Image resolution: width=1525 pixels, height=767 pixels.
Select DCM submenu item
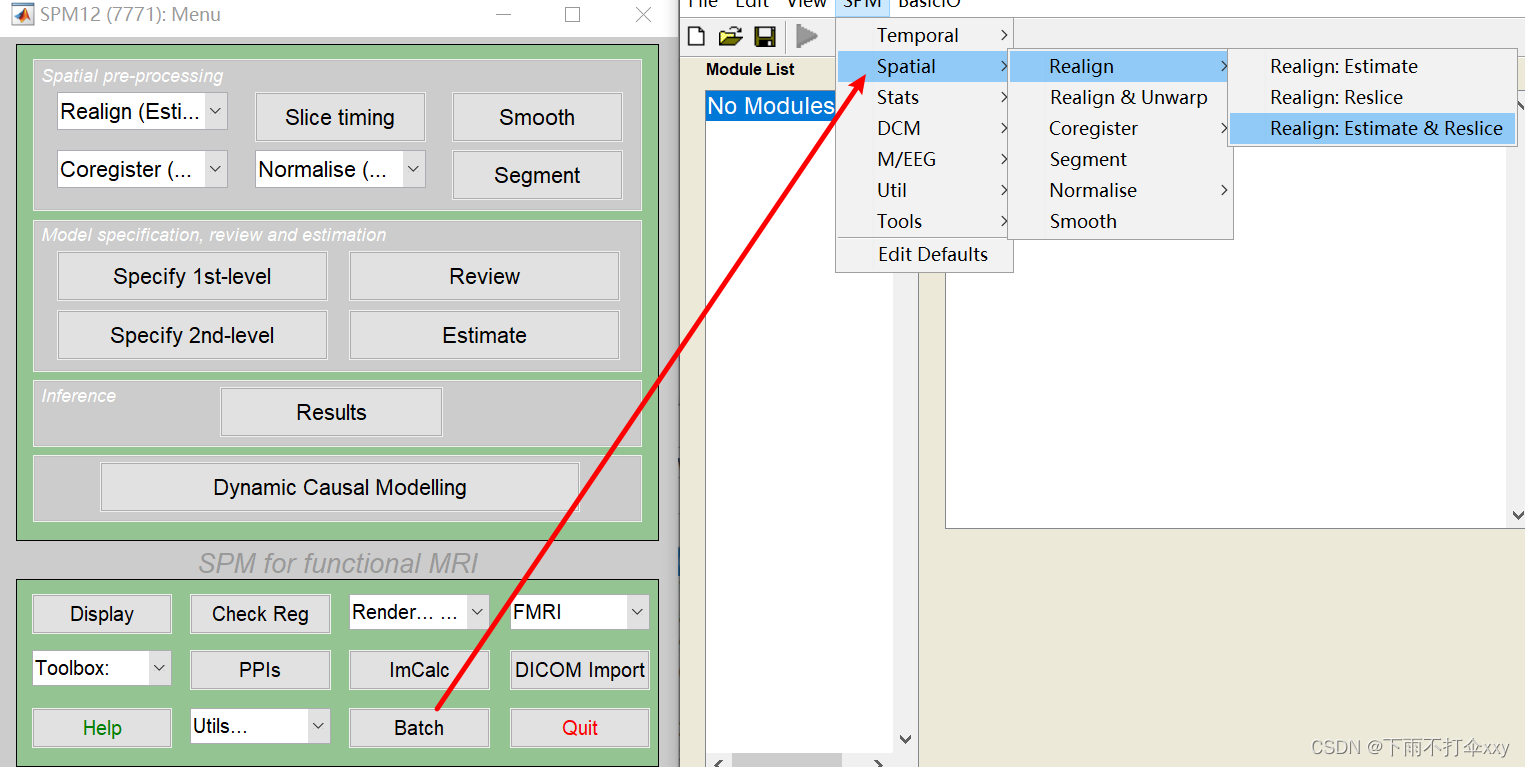[924, 128]
